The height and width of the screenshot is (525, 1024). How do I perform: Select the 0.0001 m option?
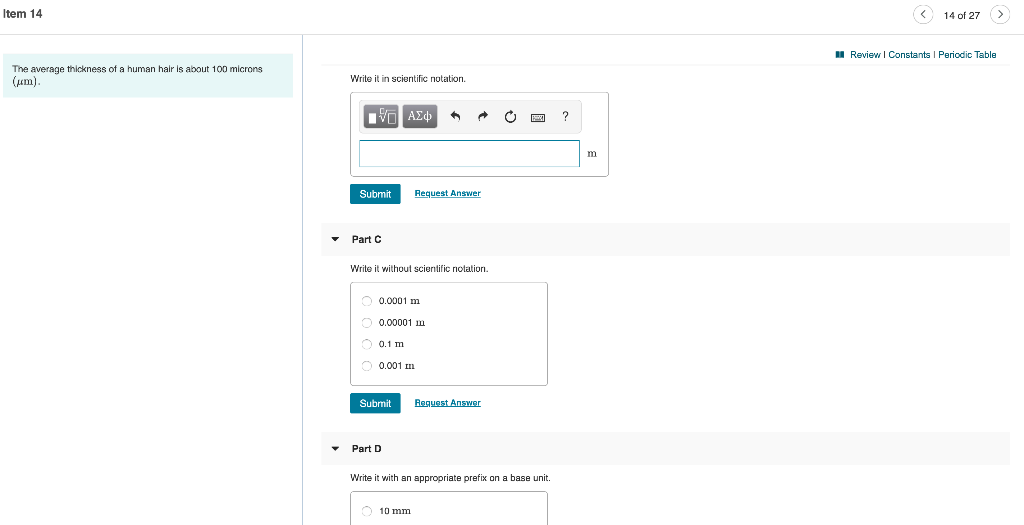point(367,301)
